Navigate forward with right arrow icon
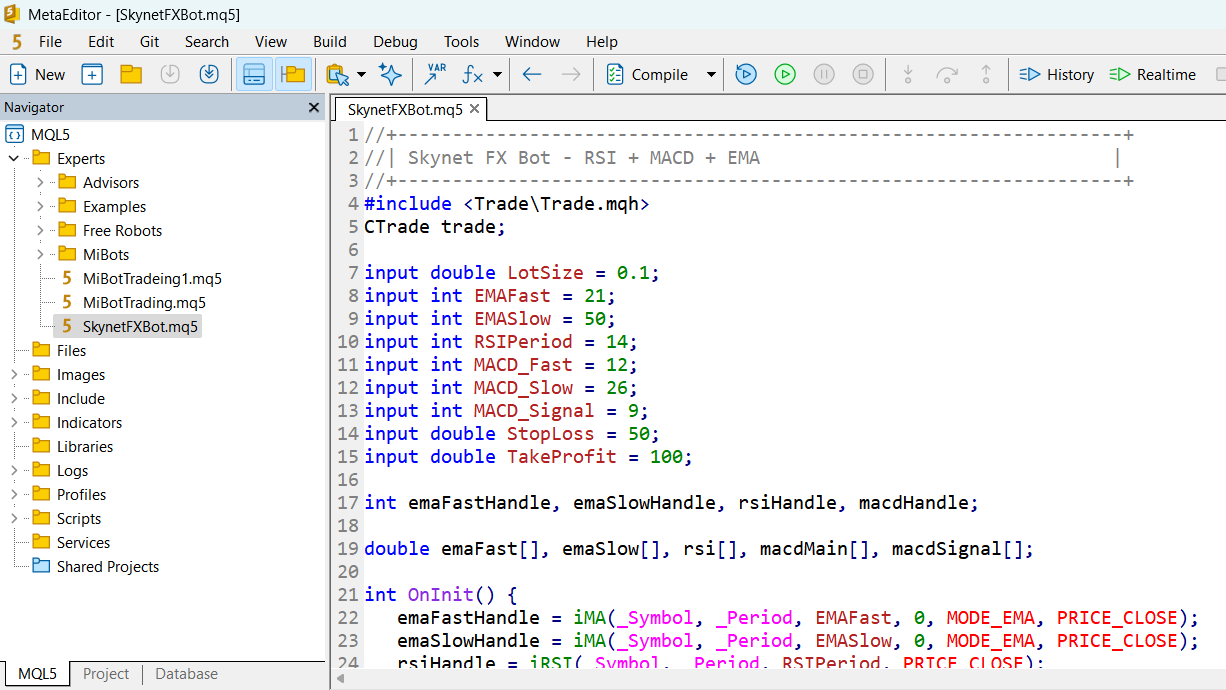This screenshot has height=690, width=1226. point(571,74)
